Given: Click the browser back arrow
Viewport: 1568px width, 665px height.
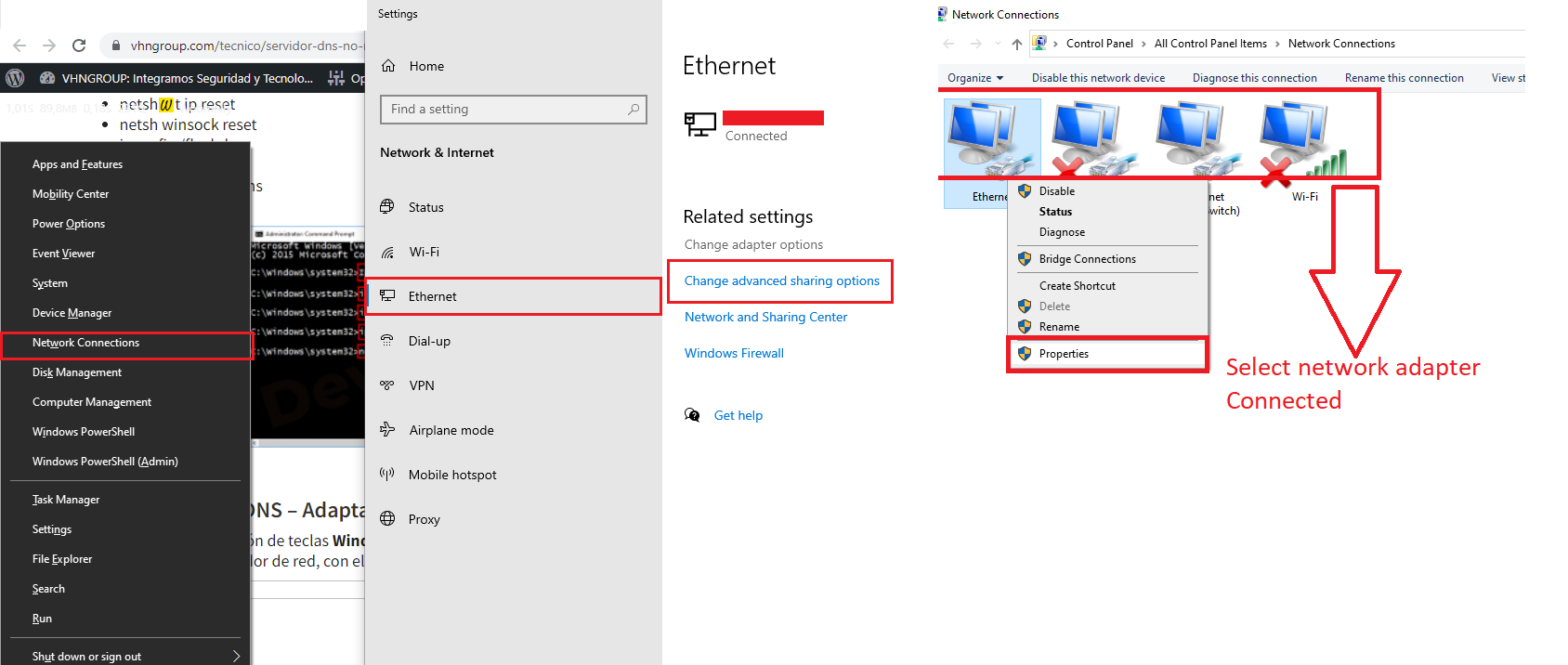Looking at the screenshot, I should tap(20, 45).
